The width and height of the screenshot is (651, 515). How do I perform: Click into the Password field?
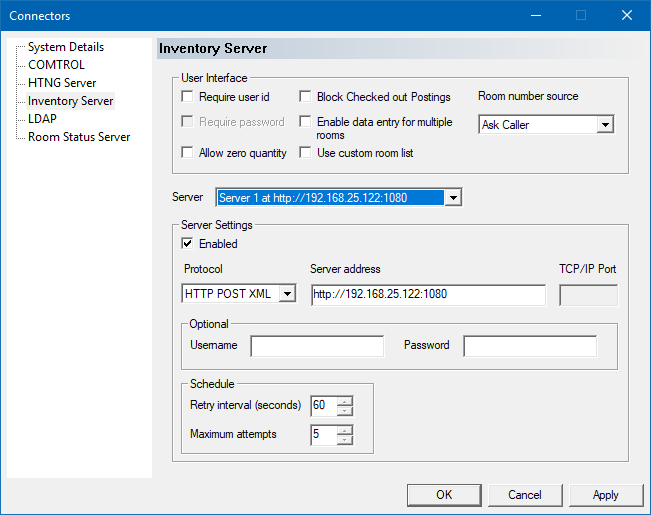(x=530, y=346)
